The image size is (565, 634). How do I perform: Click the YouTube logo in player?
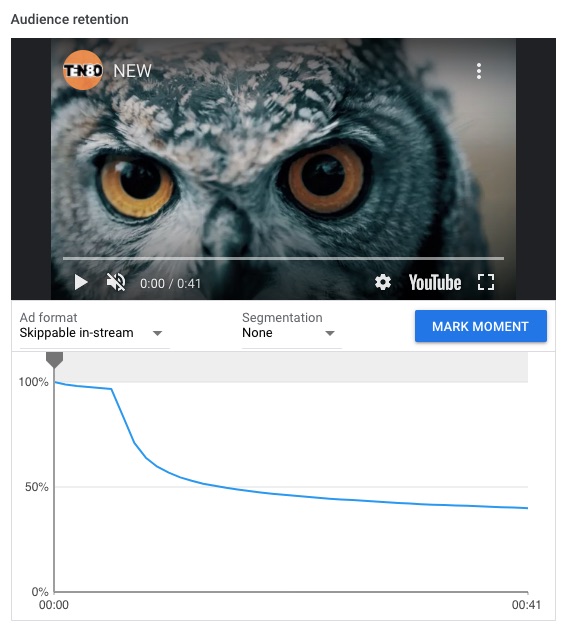pos(434,282)
